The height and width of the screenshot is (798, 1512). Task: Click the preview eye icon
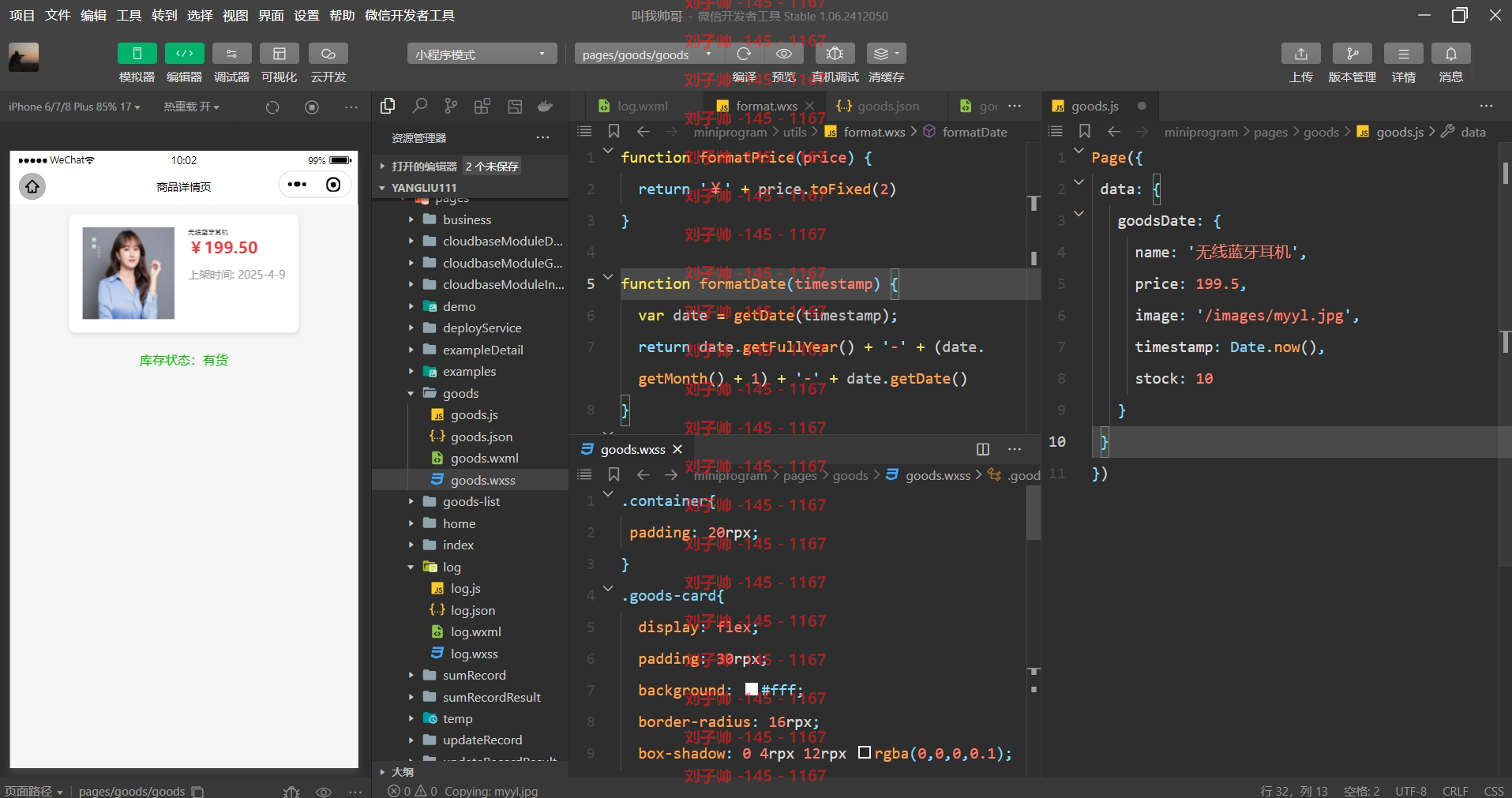click(x=784, y=54)
